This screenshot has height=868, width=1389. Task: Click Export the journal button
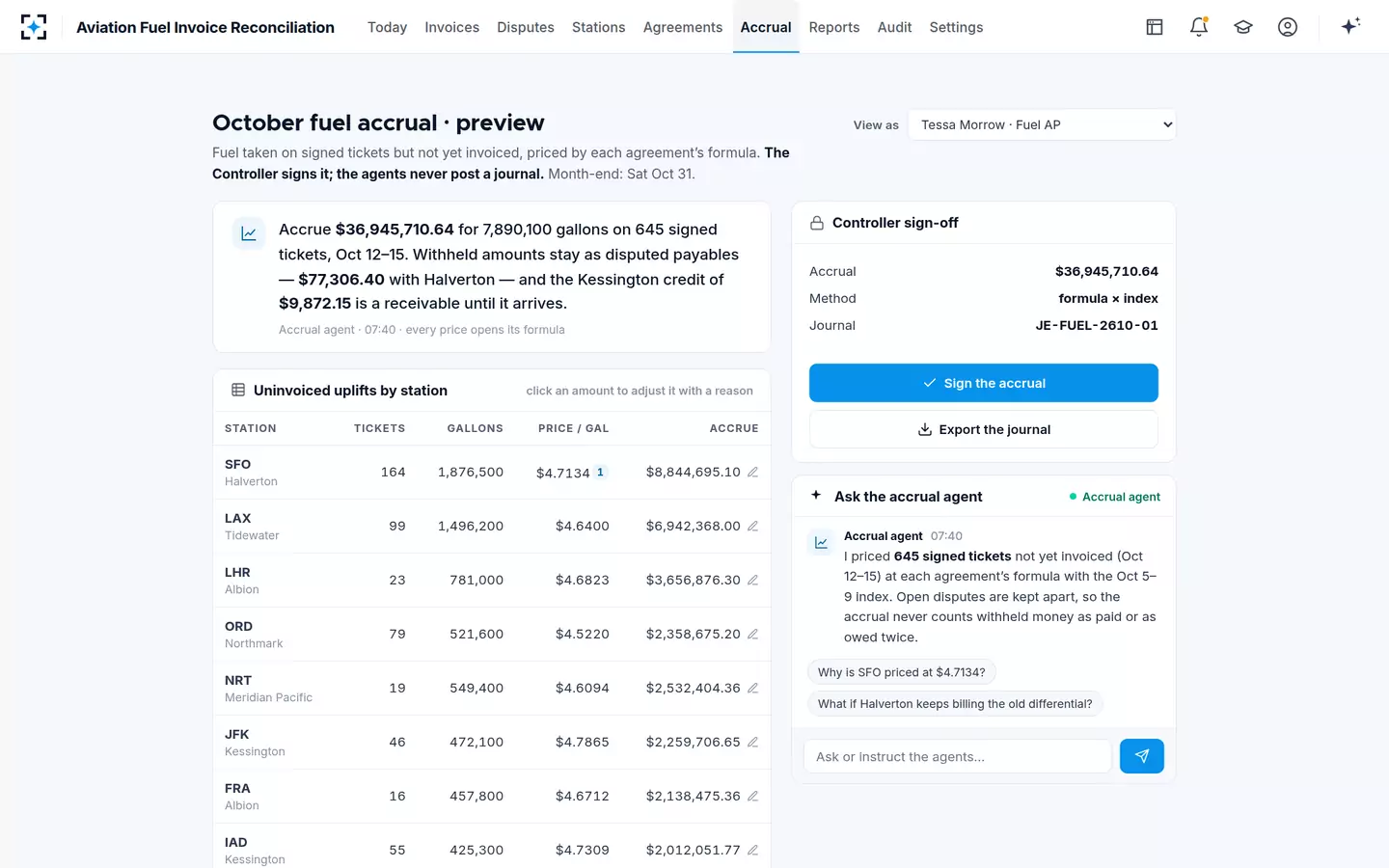pyautogui.click(x=984, y=429)
